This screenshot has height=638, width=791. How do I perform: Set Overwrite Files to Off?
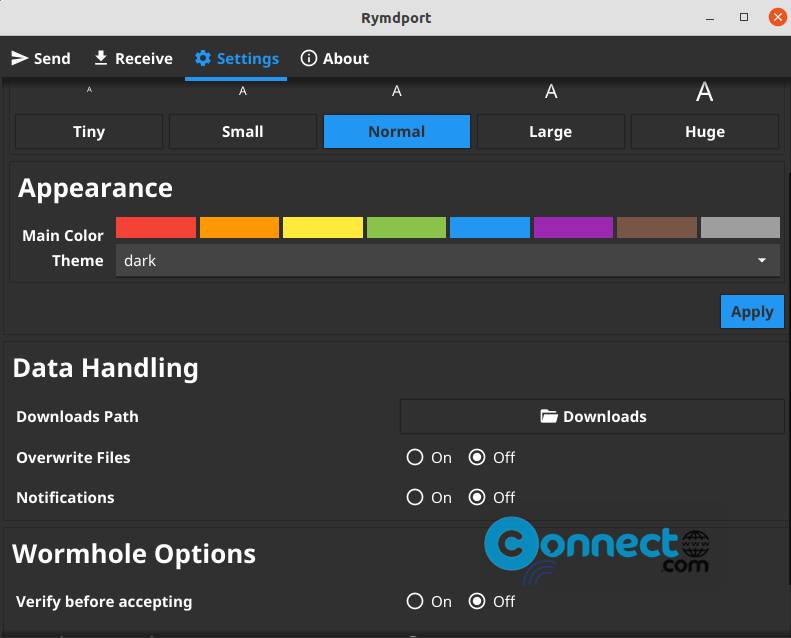click(x=477, y=457)
